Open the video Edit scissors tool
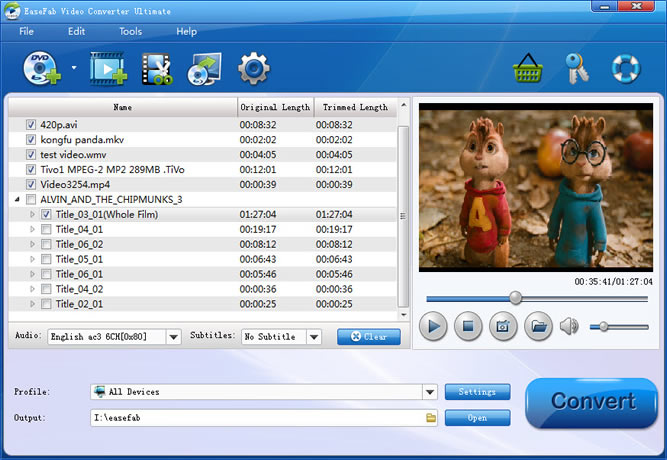 (x=157, y=69)
